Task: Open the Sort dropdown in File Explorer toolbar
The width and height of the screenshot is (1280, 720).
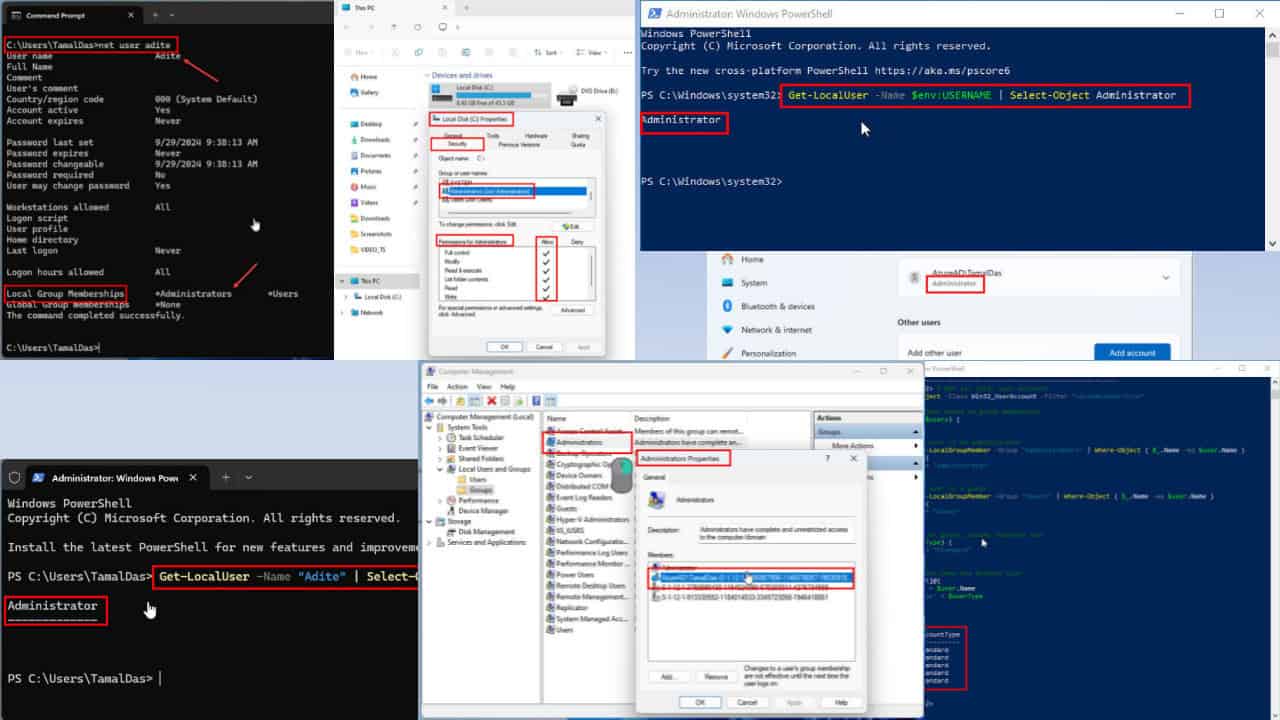Action: point(547,52)
